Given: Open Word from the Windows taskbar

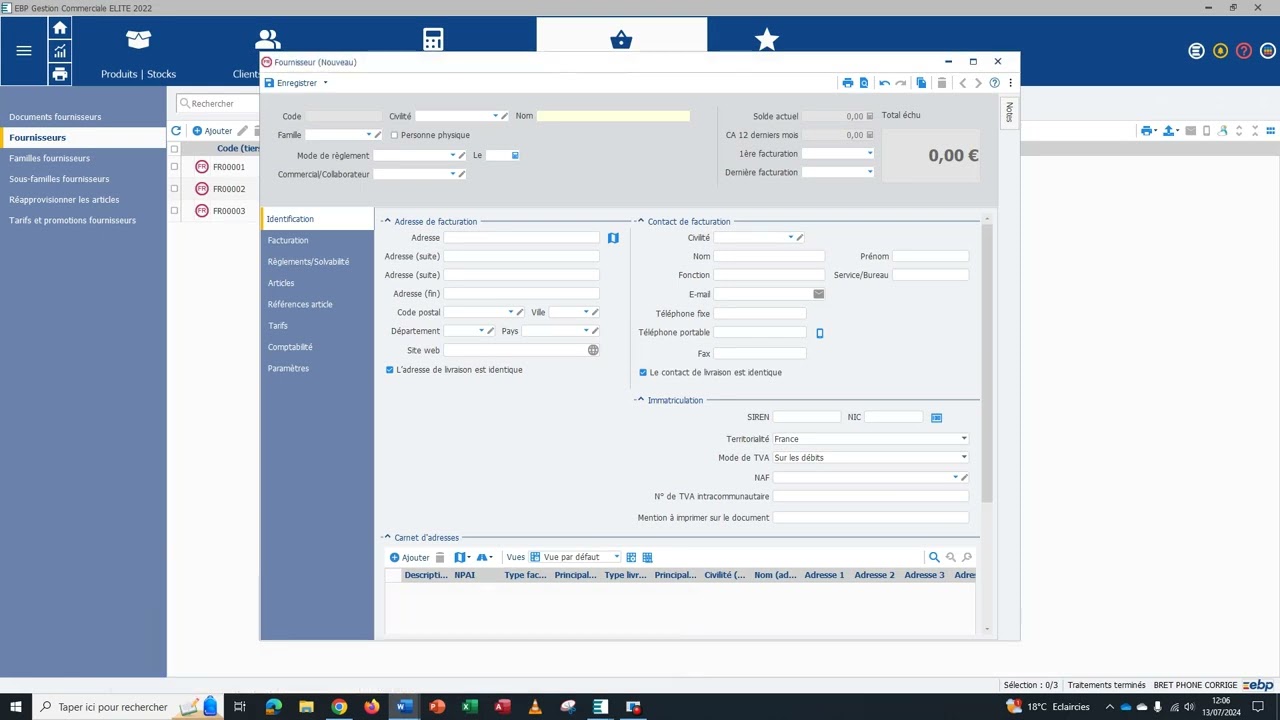Looking at the screenshot, I should [404, 707].
